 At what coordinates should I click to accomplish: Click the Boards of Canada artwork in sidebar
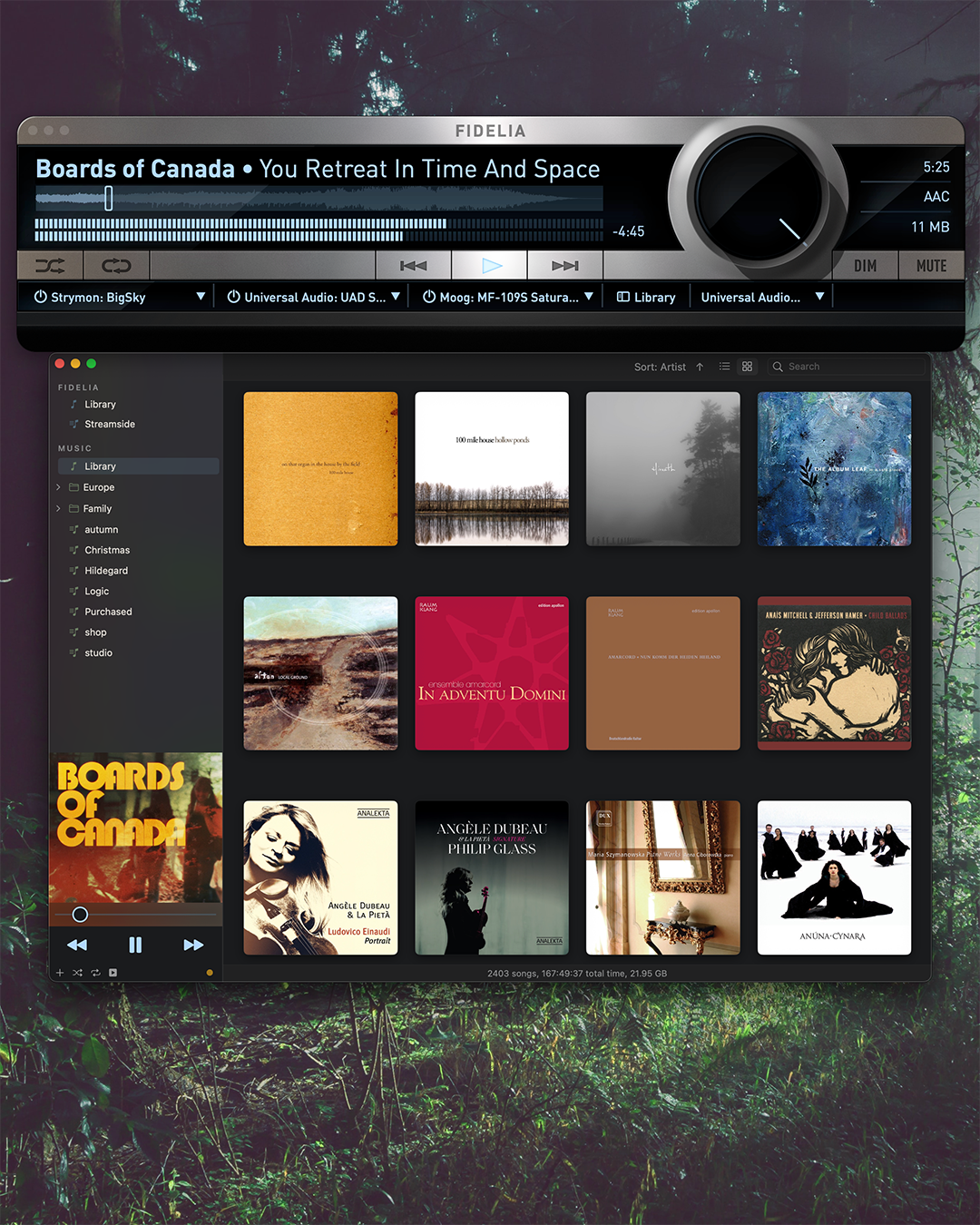click(136, 827)
